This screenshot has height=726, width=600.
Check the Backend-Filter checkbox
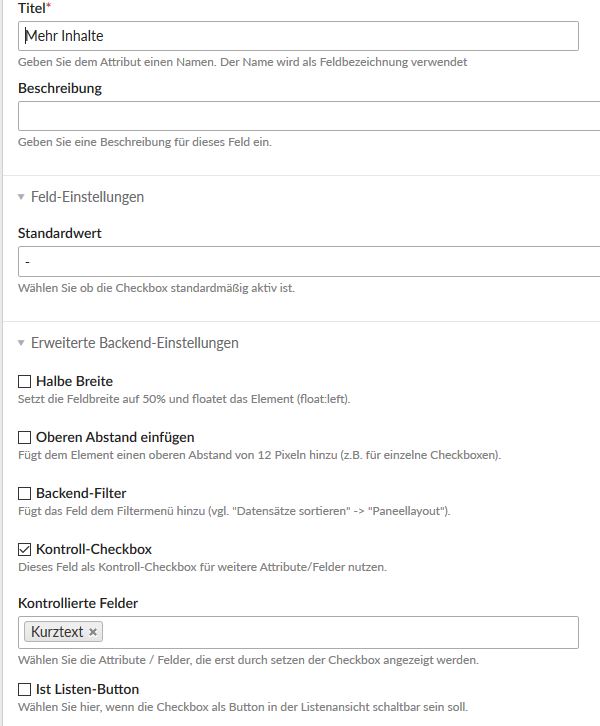point(25,493)
